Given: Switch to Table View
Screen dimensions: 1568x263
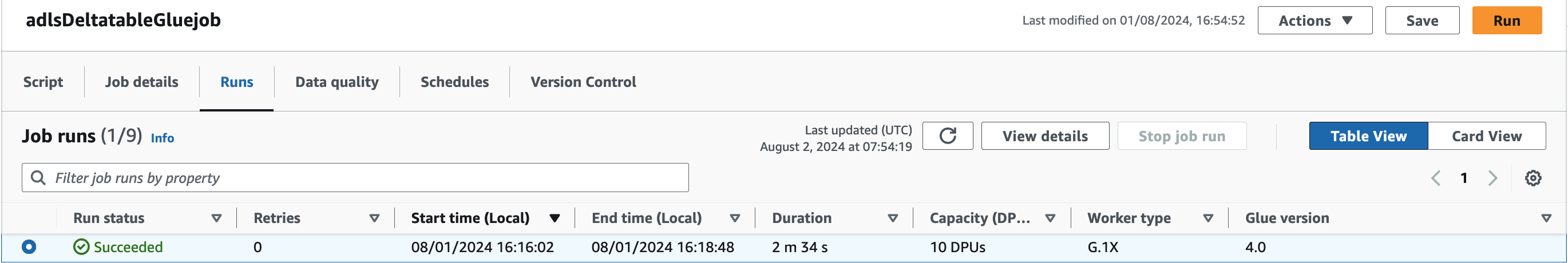Looking at the screenshot, I should tap(1368, 136).
